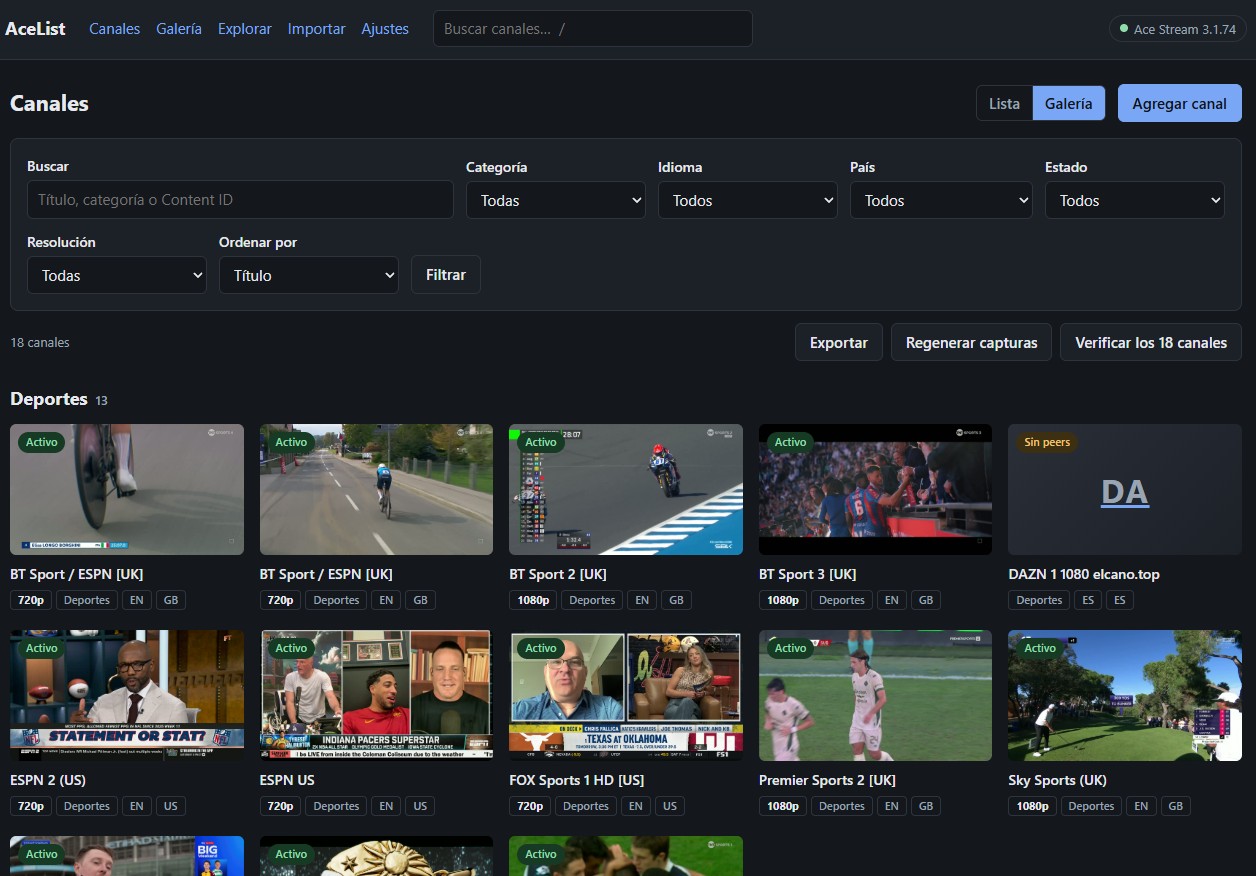Open the Galería nav link
The width and height of the screenshot is (1256, 876).
tap(179, 29)
